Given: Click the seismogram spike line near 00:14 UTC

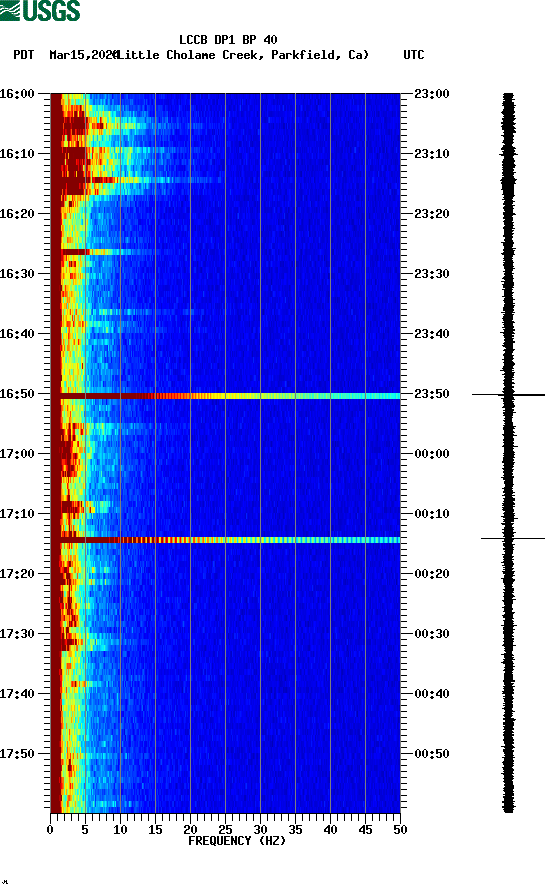Looking at the screenshot, I should click(x=513, y=538).
